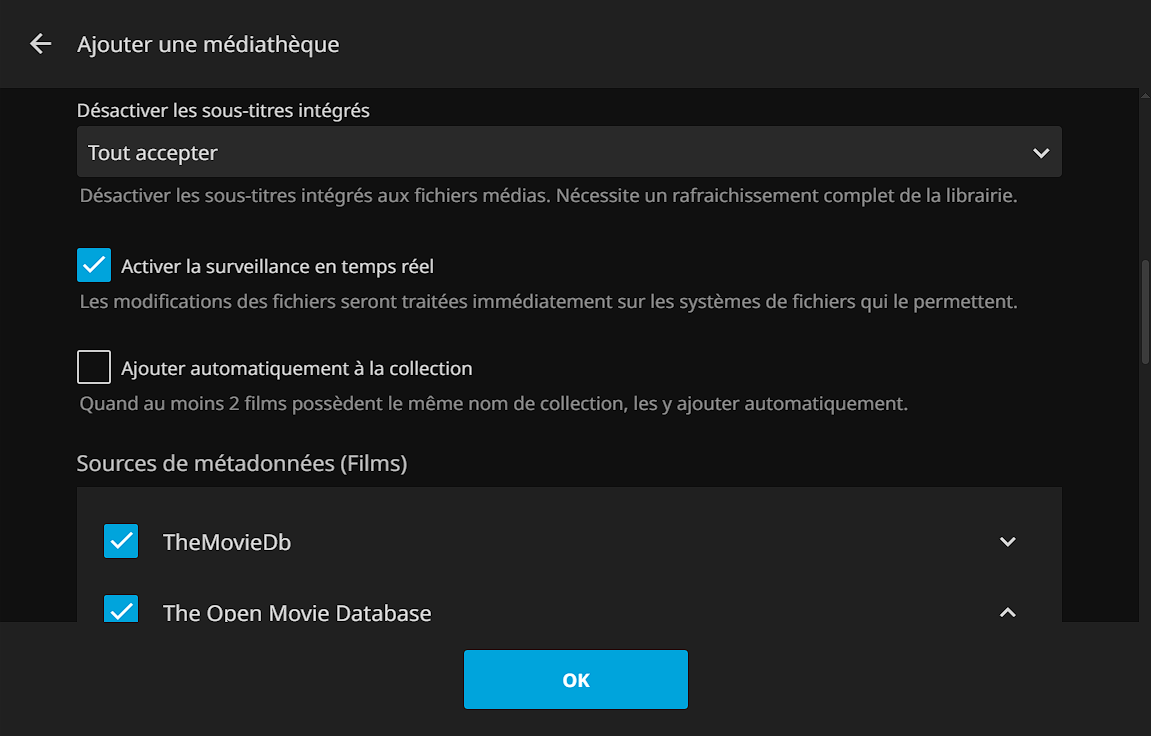Uncheck the real-time monitoring checkbox

(x=94, y=266)
